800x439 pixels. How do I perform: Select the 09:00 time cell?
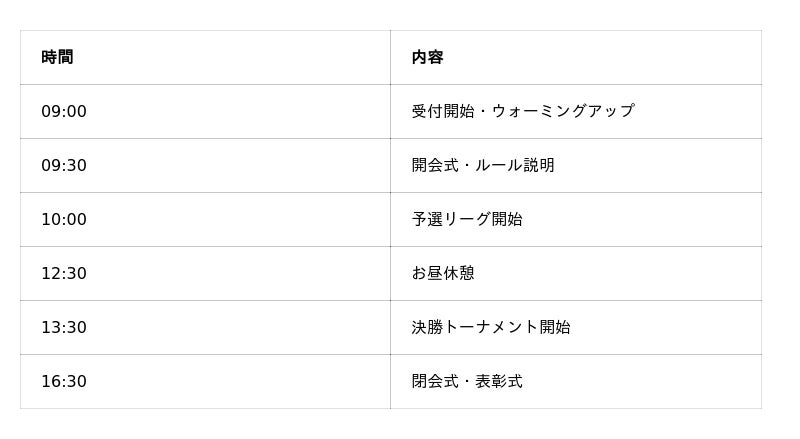point(64,112)
